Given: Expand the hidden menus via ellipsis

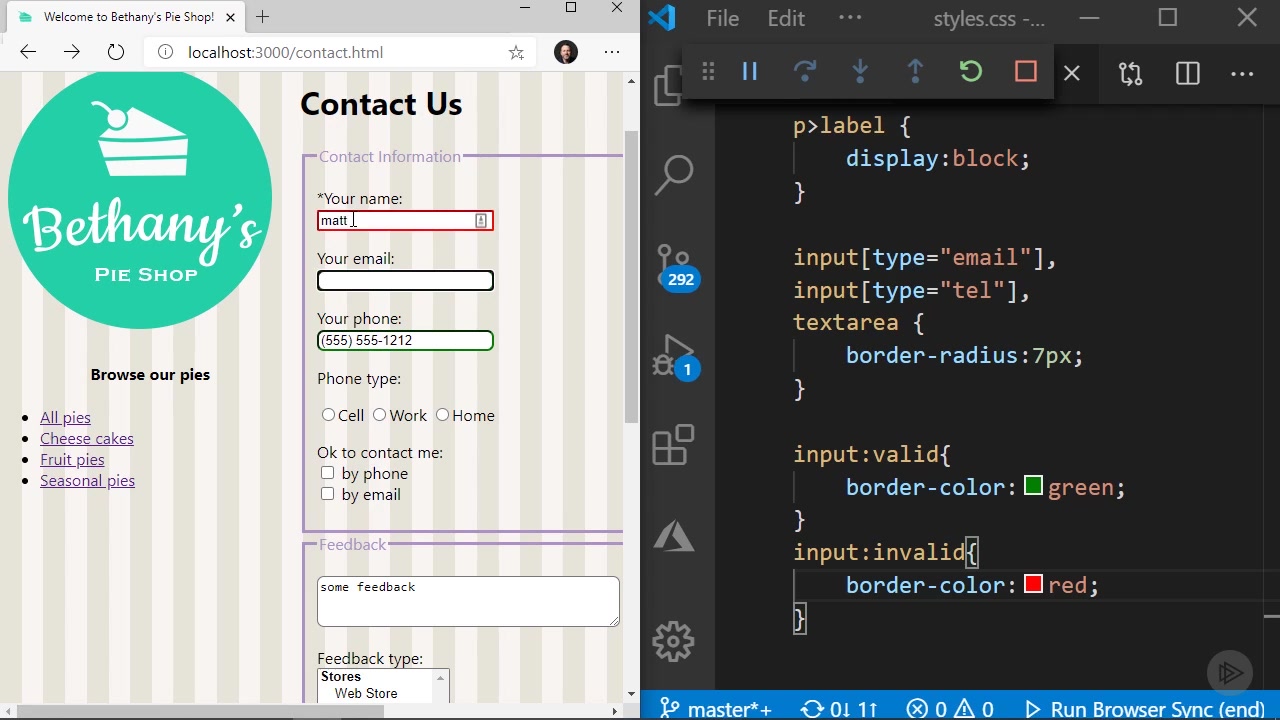Looking at the screenshot, I should 850,19.
